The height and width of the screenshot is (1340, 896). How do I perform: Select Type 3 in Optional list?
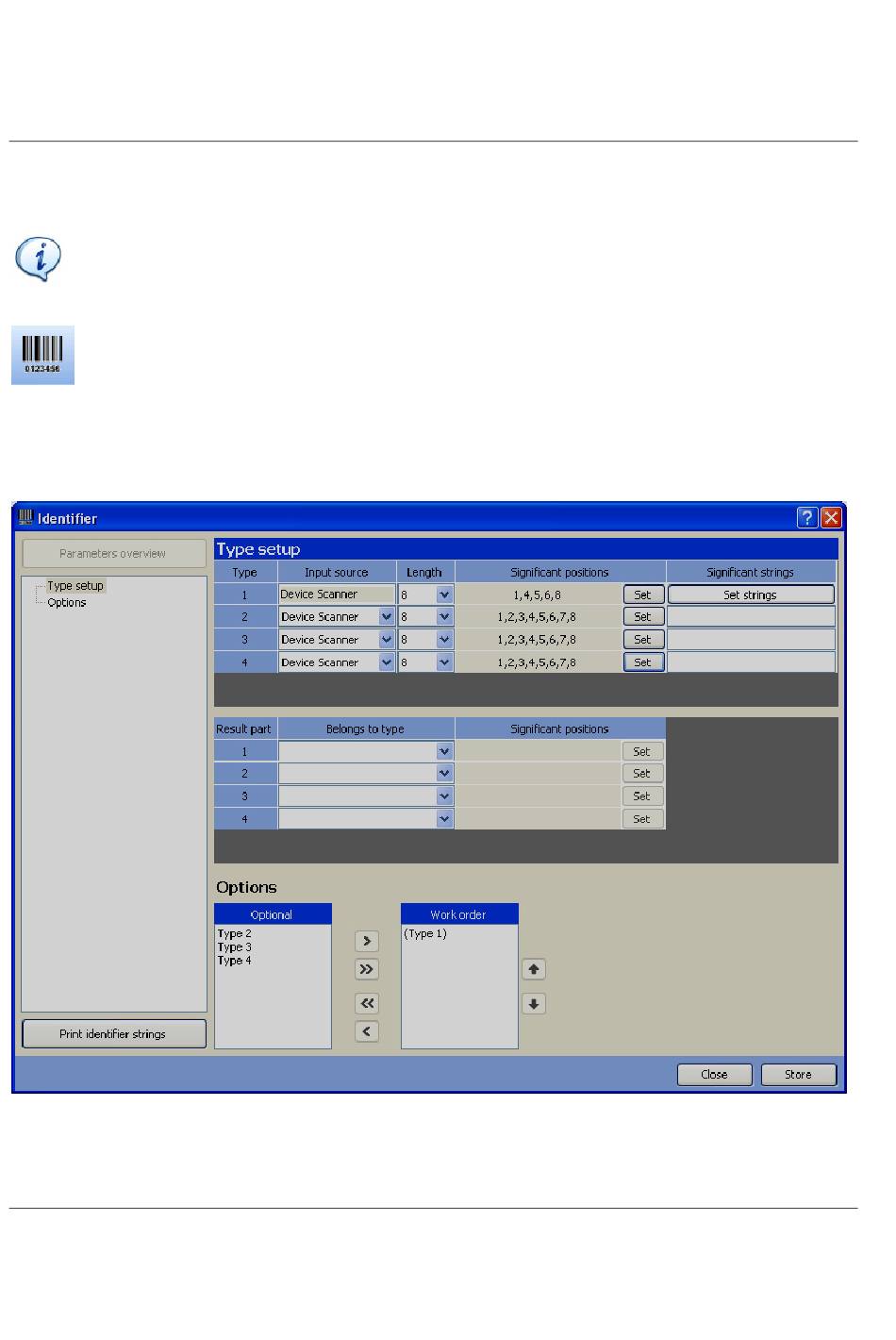tap(235, 946)
